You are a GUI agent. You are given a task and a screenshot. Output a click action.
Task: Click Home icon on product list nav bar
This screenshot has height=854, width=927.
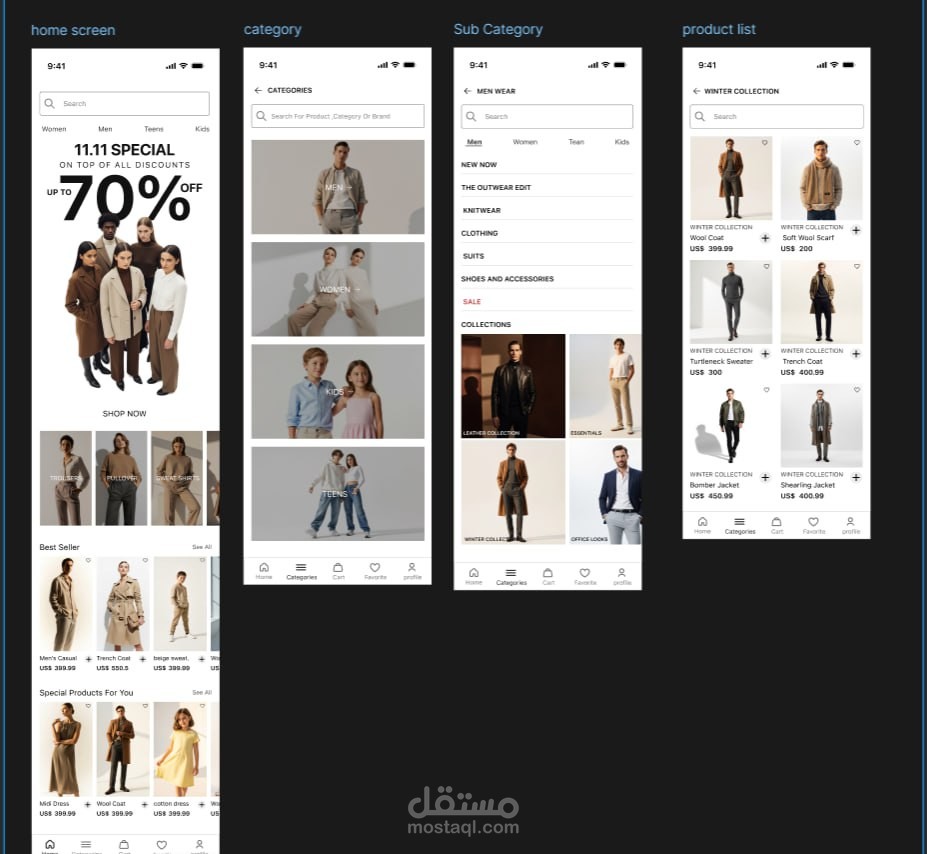click(702, 522)
